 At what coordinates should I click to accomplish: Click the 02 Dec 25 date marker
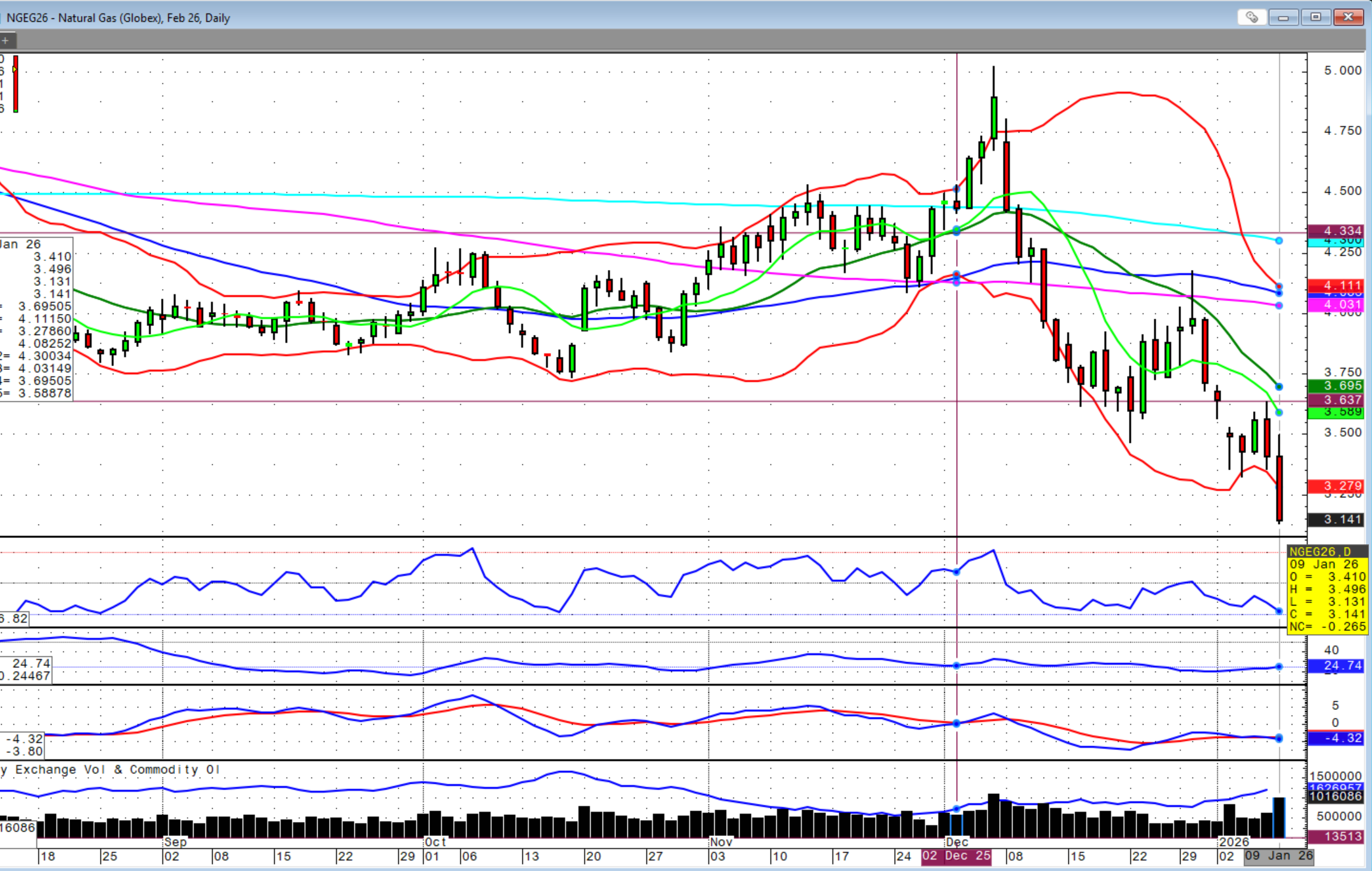956,856
